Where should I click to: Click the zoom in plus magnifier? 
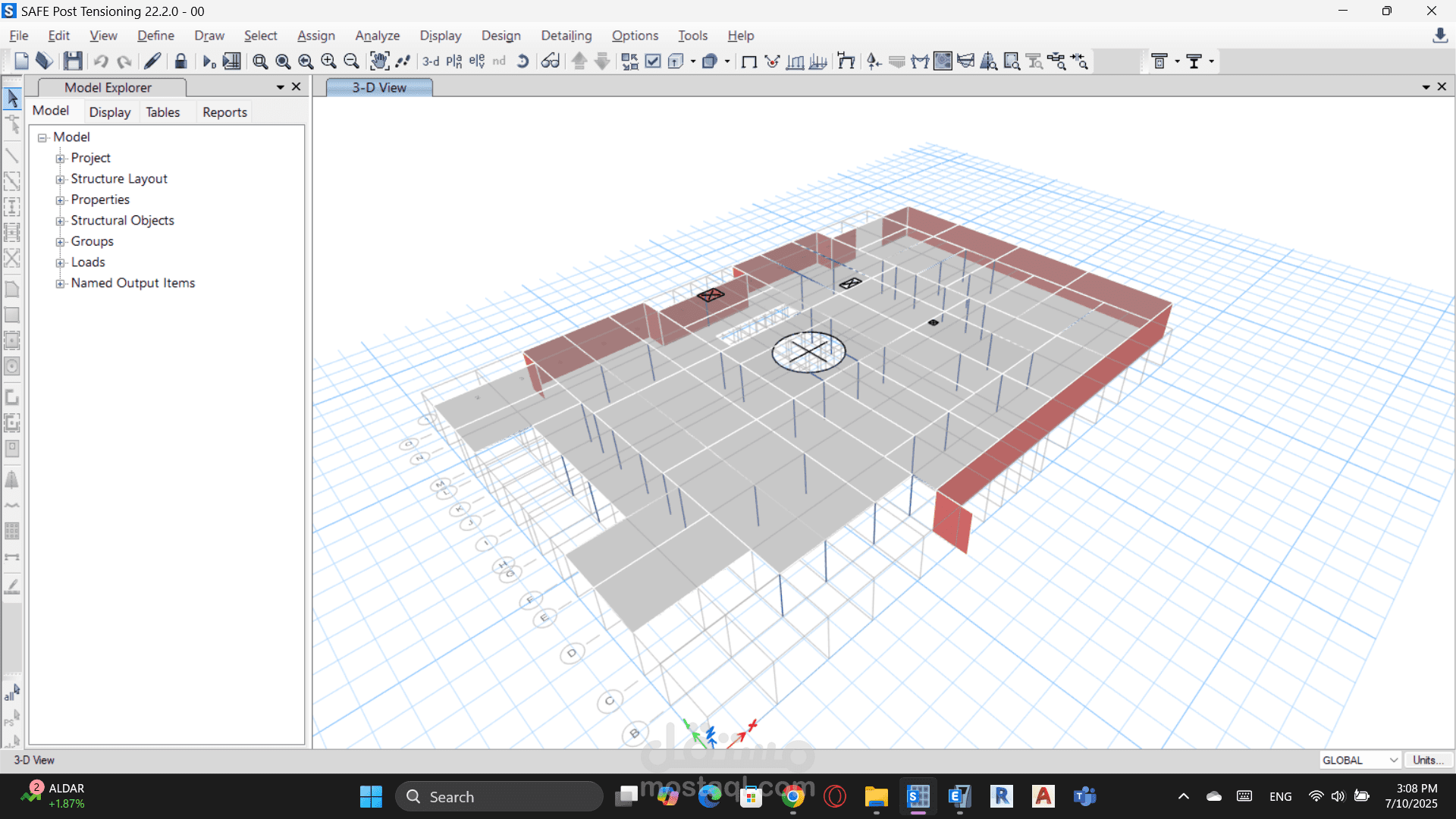pos(328,61)
